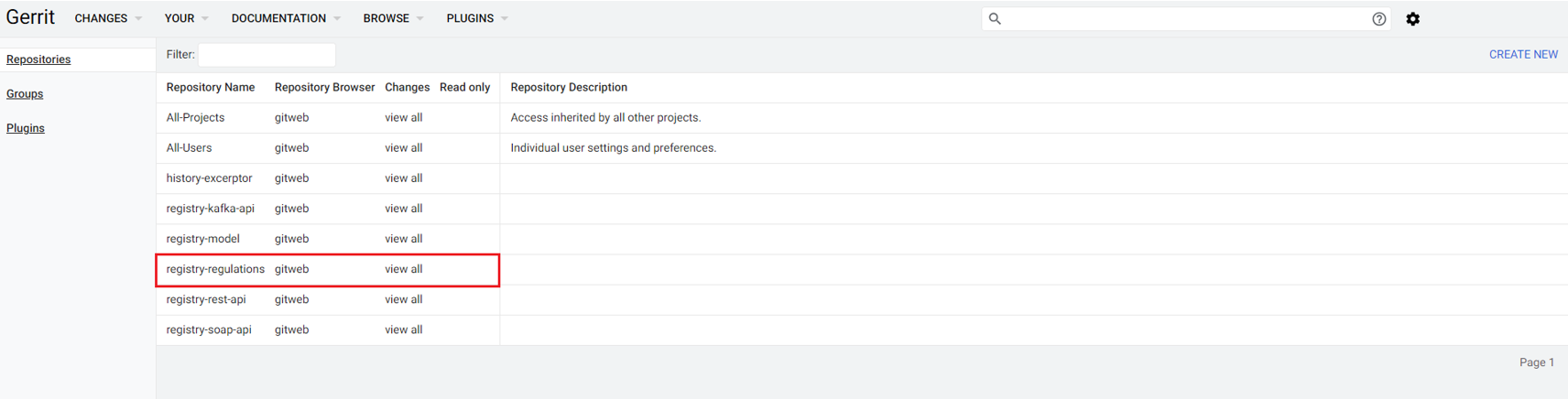Screen dimensions: 1568x399
Task: Go to Groups in the sidebar
Action: pyautogui.click(x=25, y=94)
